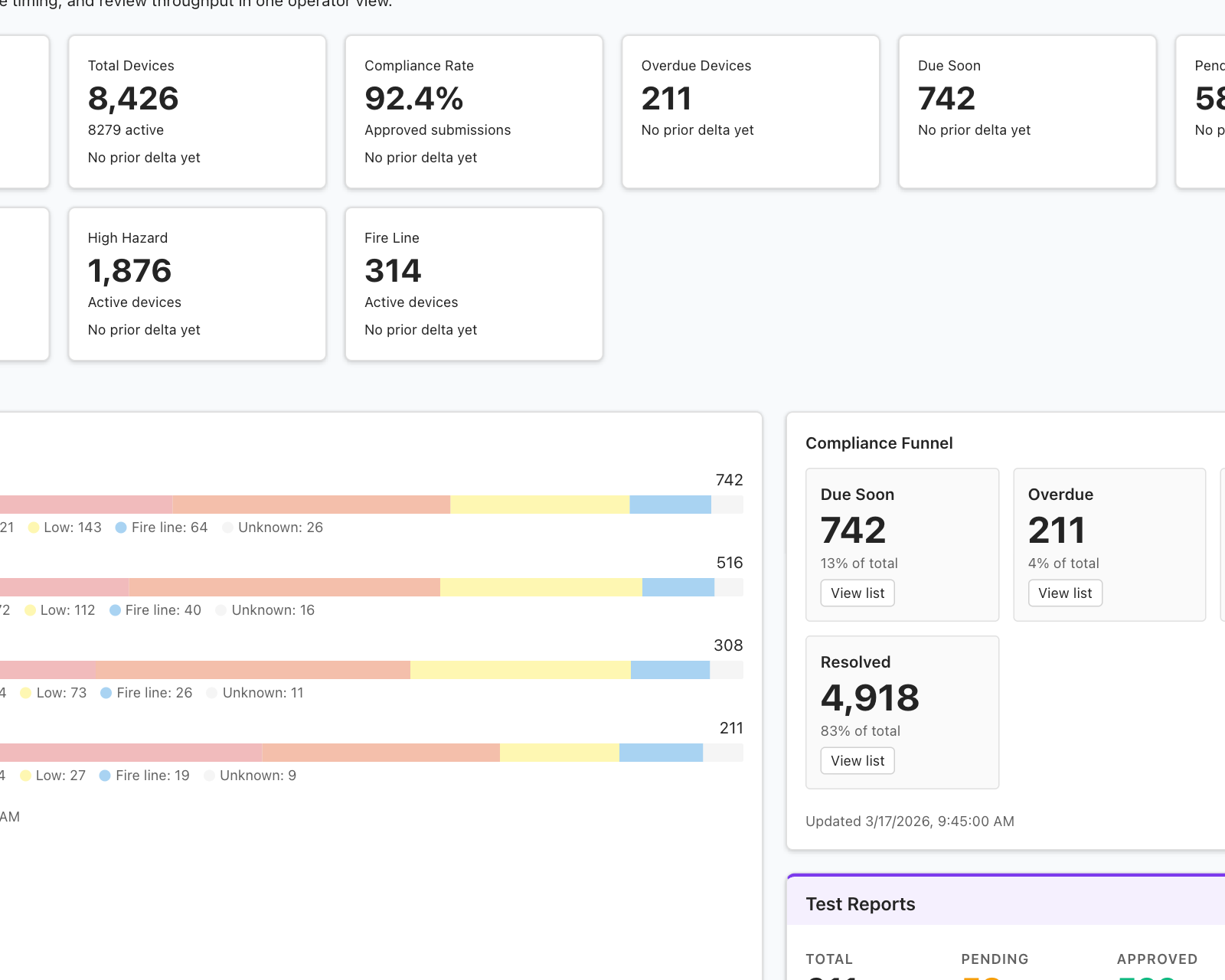Click the 'Unknown: 26' legend entry
Image resolution: width=1225 pixels, height=980 pixels.
coord(273,528)
